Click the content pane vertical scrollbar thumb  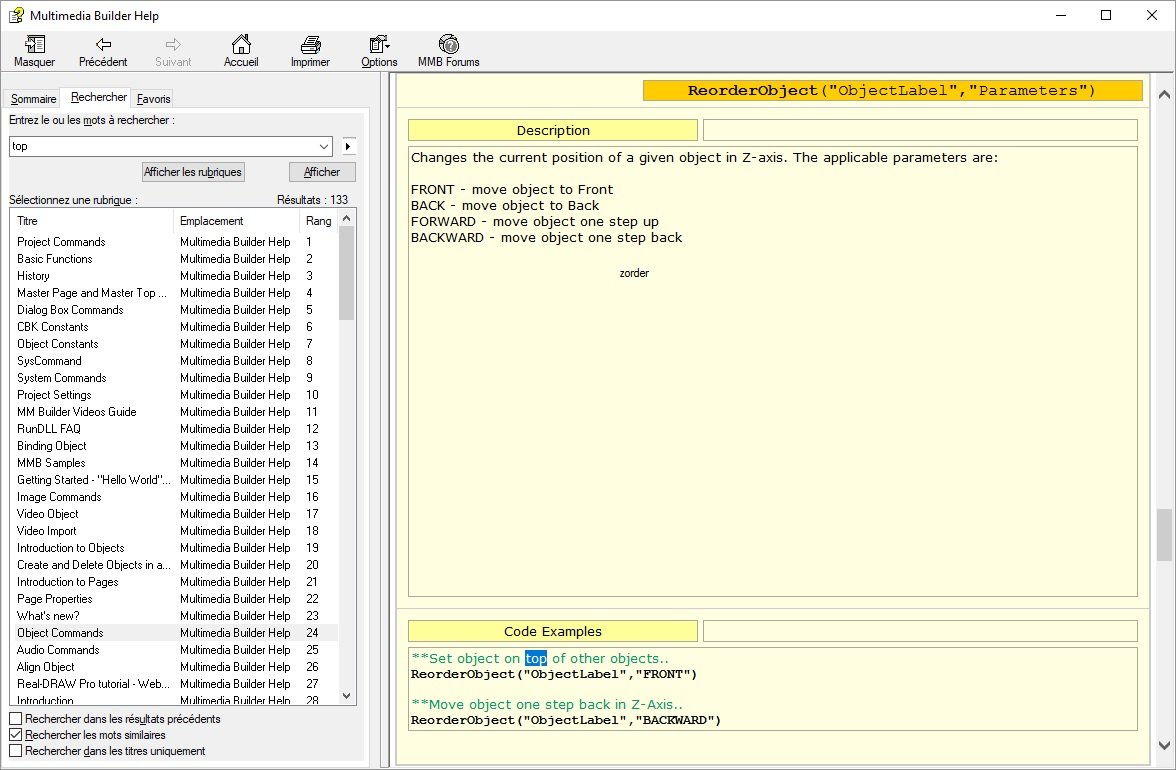(1164, 535)
